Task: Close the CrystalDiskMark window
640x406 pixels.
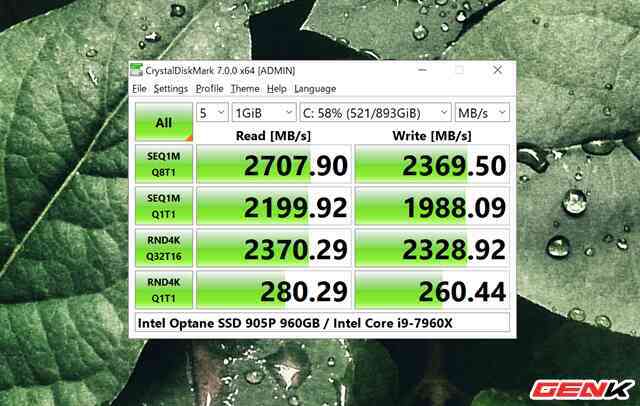Action: 497,70
